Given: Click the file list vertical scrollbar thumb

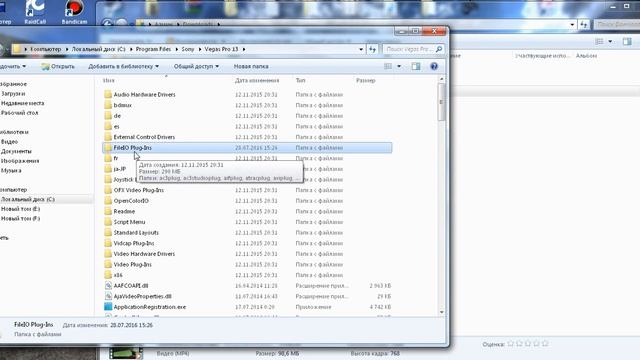Looking at the screenshot, I should click(441, 102).
